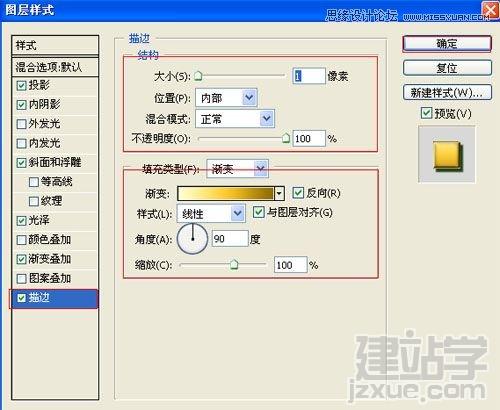
Task: Click the 复位 button
Action: [447, 68]
